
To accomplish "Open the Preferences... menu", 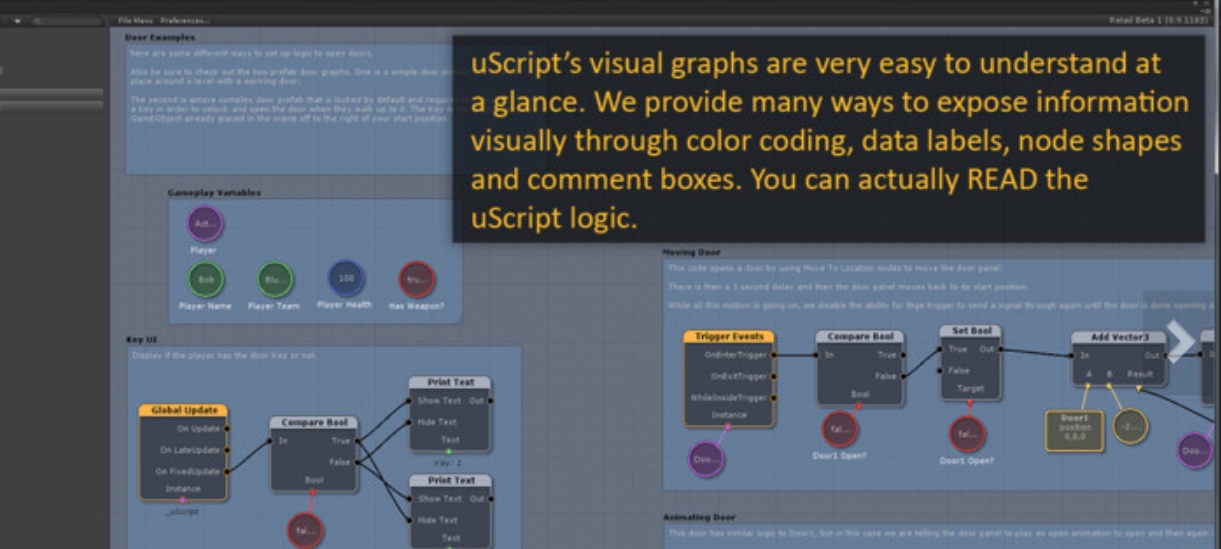I will [x=185, y=20].
